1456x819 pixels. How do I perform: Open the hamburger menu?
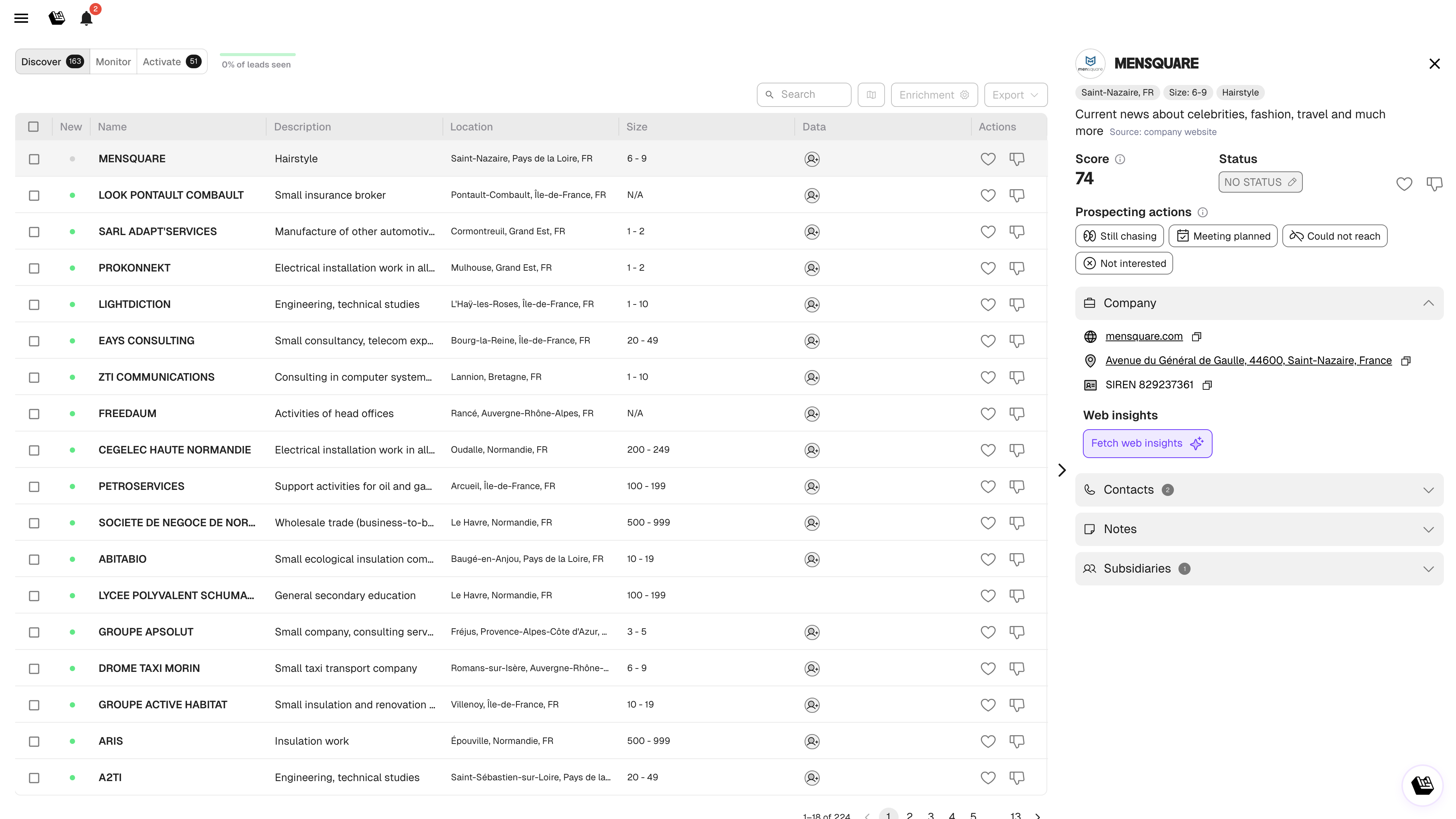[x=21, y=18]
